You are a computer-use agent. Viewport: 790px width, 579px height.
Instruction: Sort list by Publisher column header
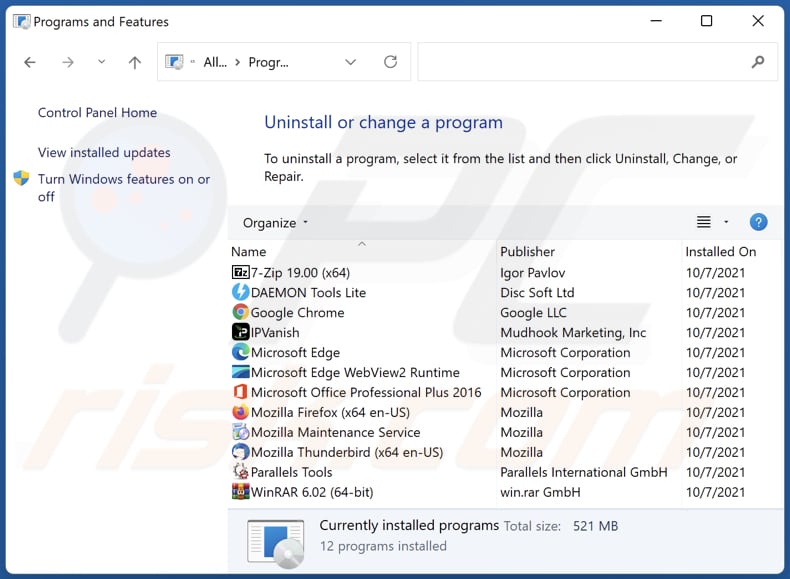tap(528, 252)
